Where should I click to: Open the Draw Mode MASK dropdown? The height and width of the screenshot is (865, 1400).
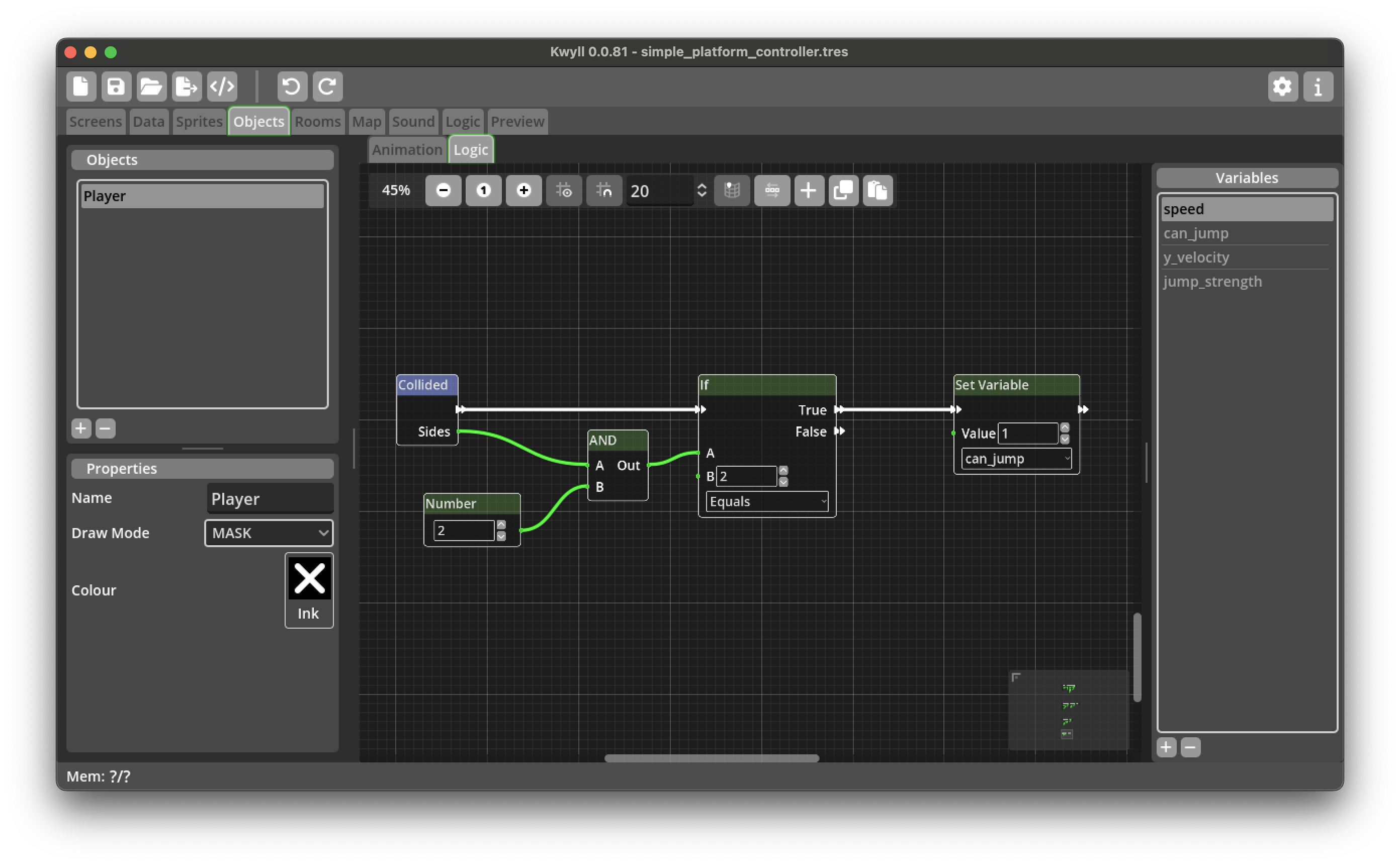click(269, 533)
